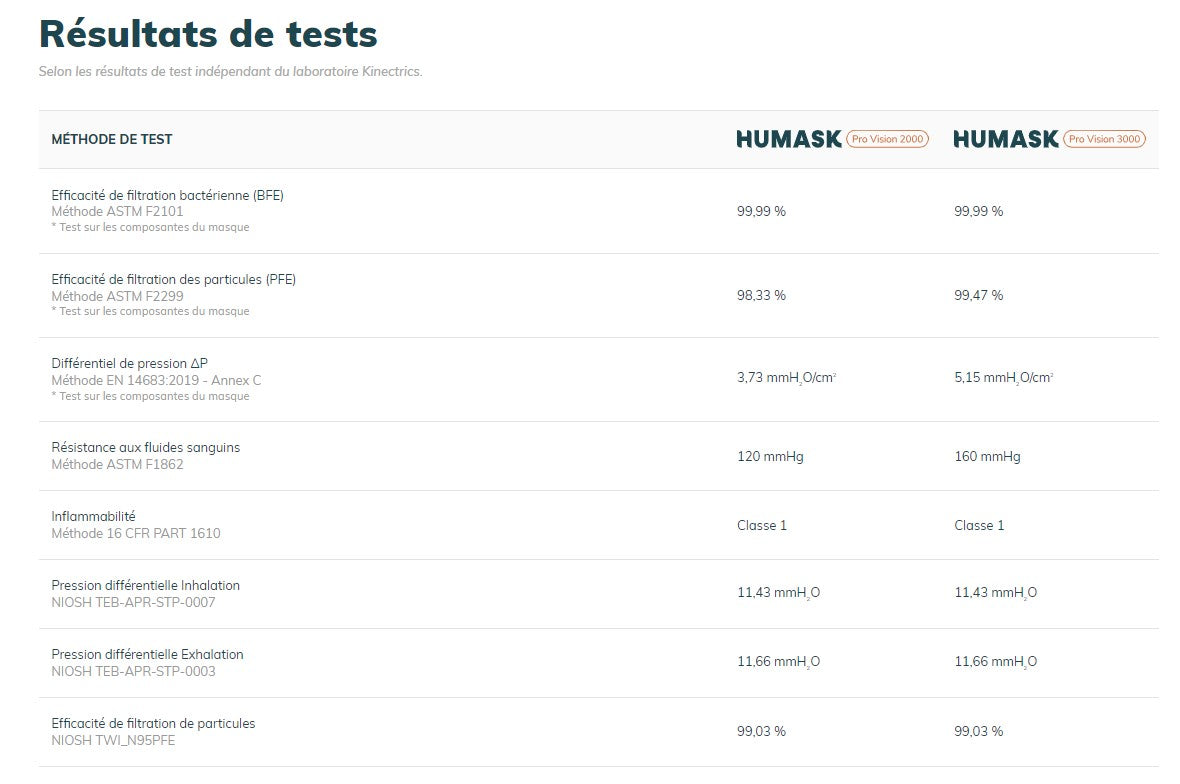Select the Pro Vision 2000 badge
The image size is (1180, 784).
point(887,139)
